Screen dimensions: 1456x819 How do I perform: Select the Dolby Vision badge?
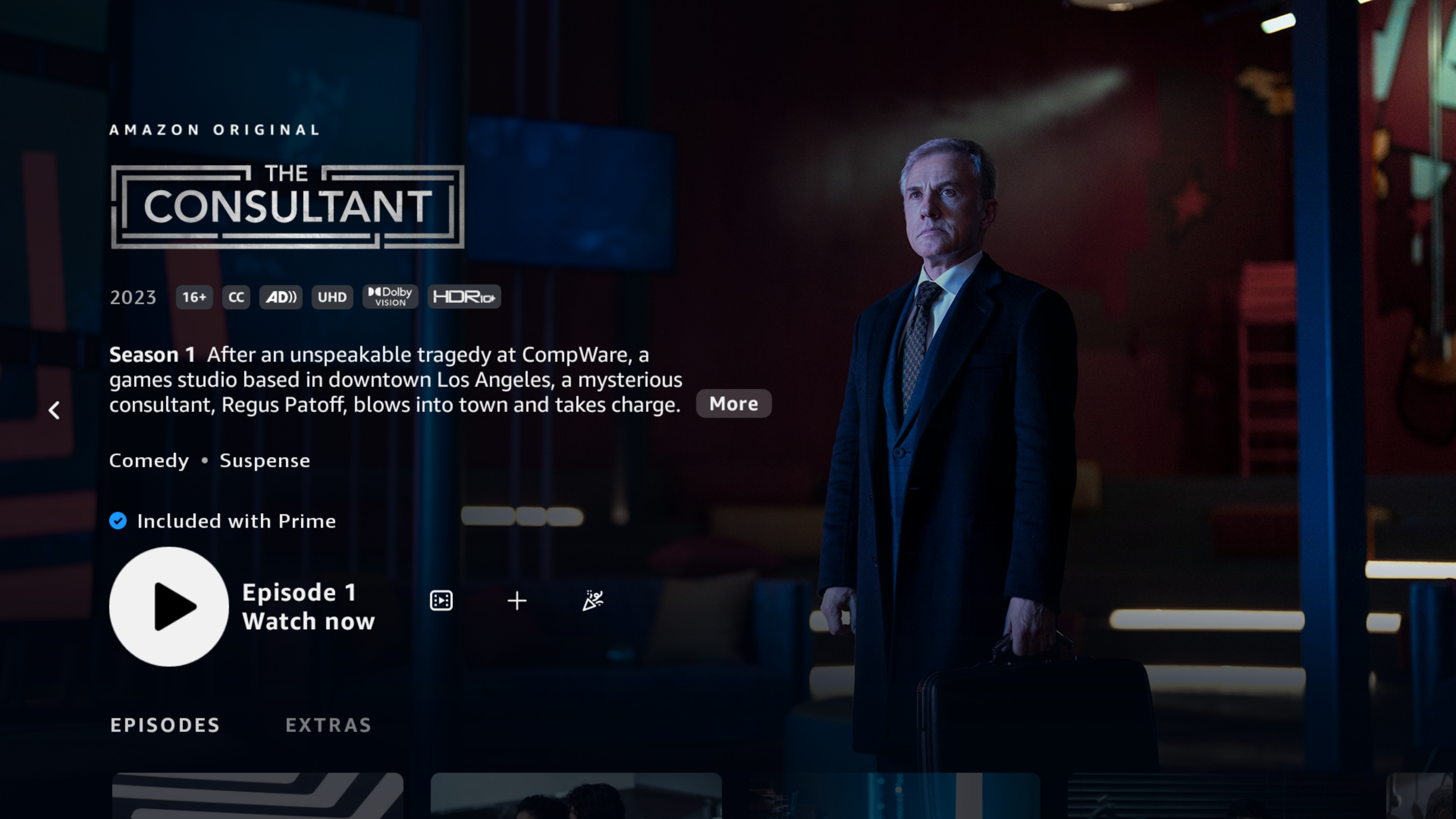coord(390,297)
